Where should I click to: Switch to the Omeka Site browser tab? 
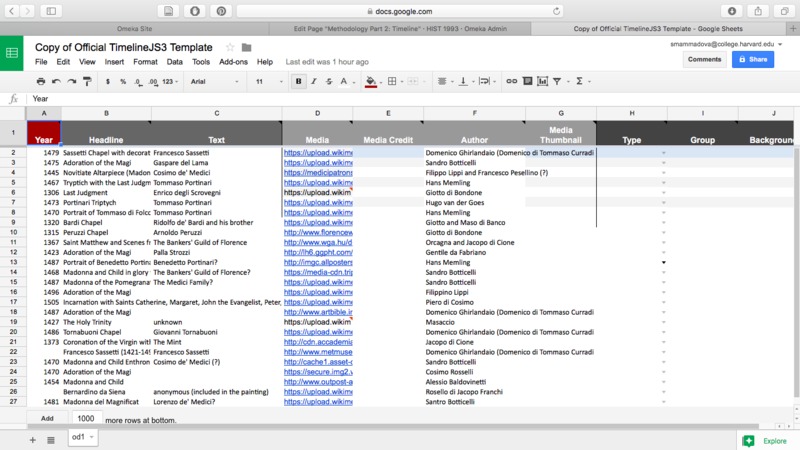pyautogui.click(x=134, y=29)
